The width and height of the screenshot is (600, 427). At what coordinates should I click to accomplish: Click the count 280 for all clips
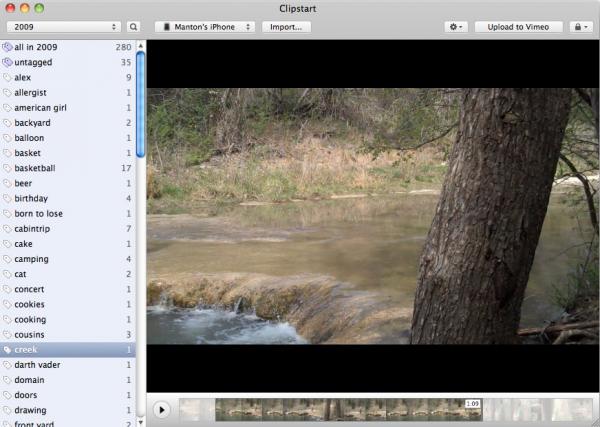coord(123,47)
